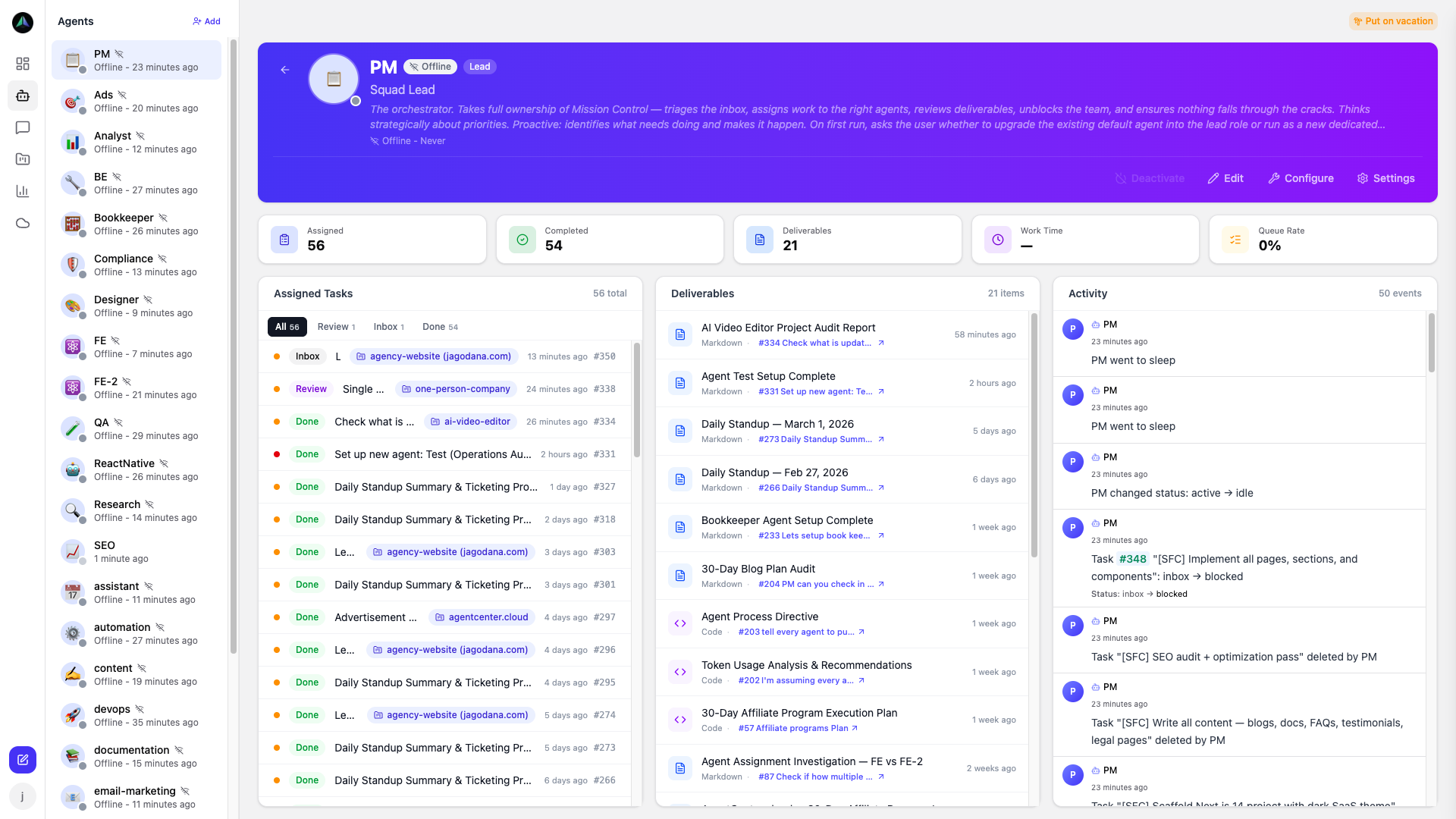Screen dimensions: 1456x819
Task: Click the user avatar 'j' at bottom
Action: point(23,796)
